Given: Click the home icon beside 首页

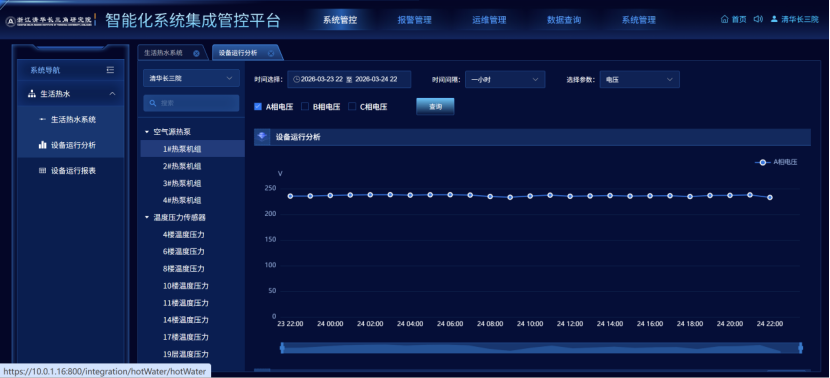Looking at the screenshot, I should (725, 19).
